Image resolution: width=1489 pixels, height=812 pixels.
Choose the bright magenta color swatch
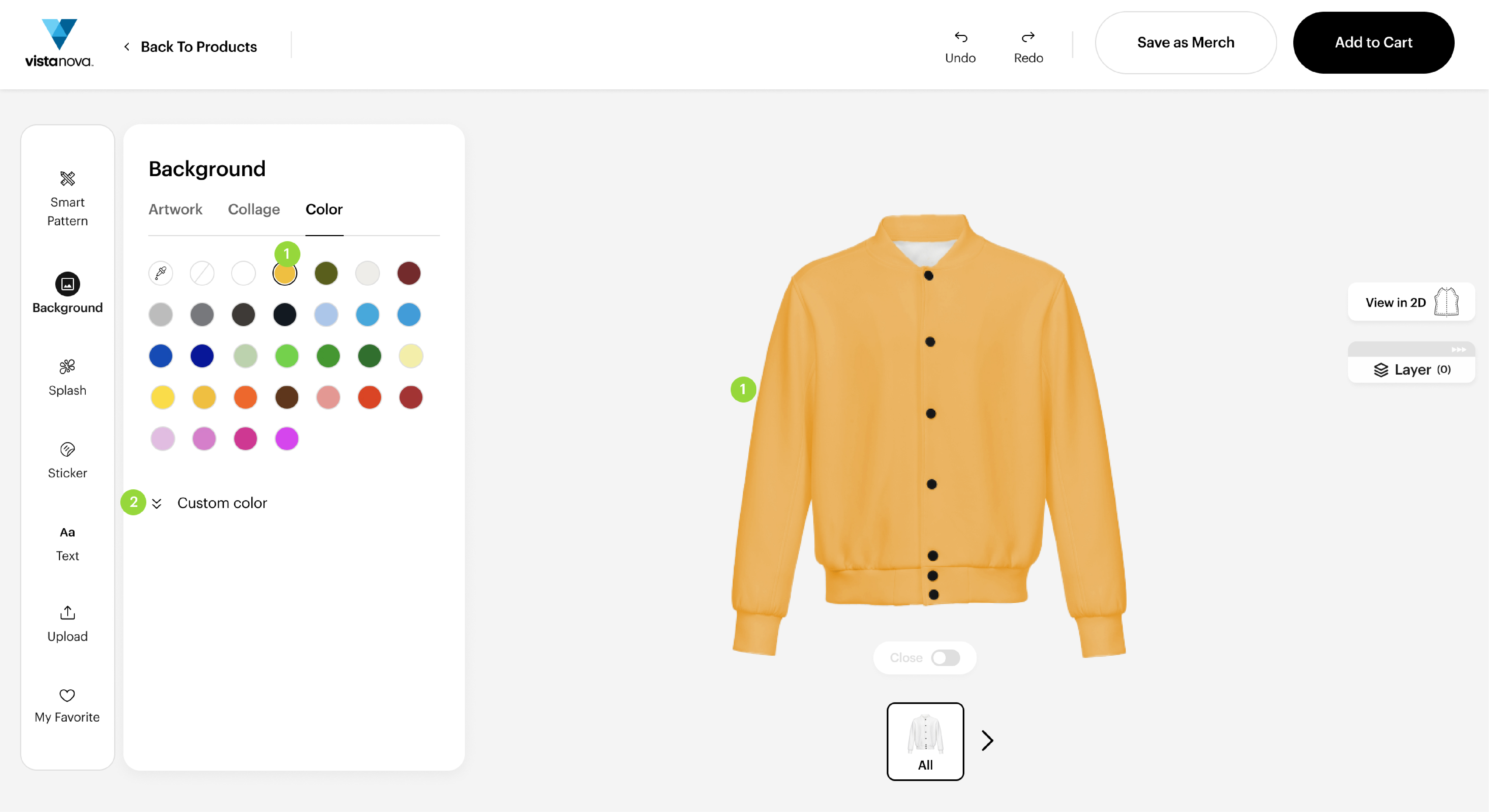coord(287,439)
